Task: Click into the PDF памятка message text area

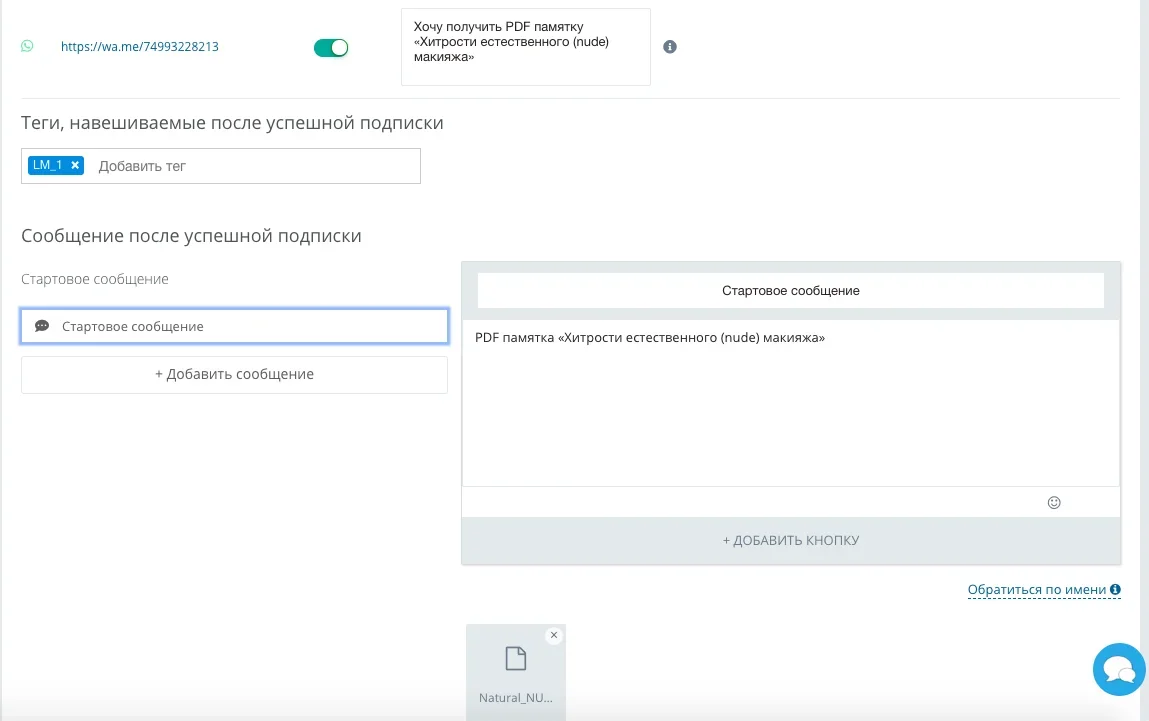Action: 791,403
